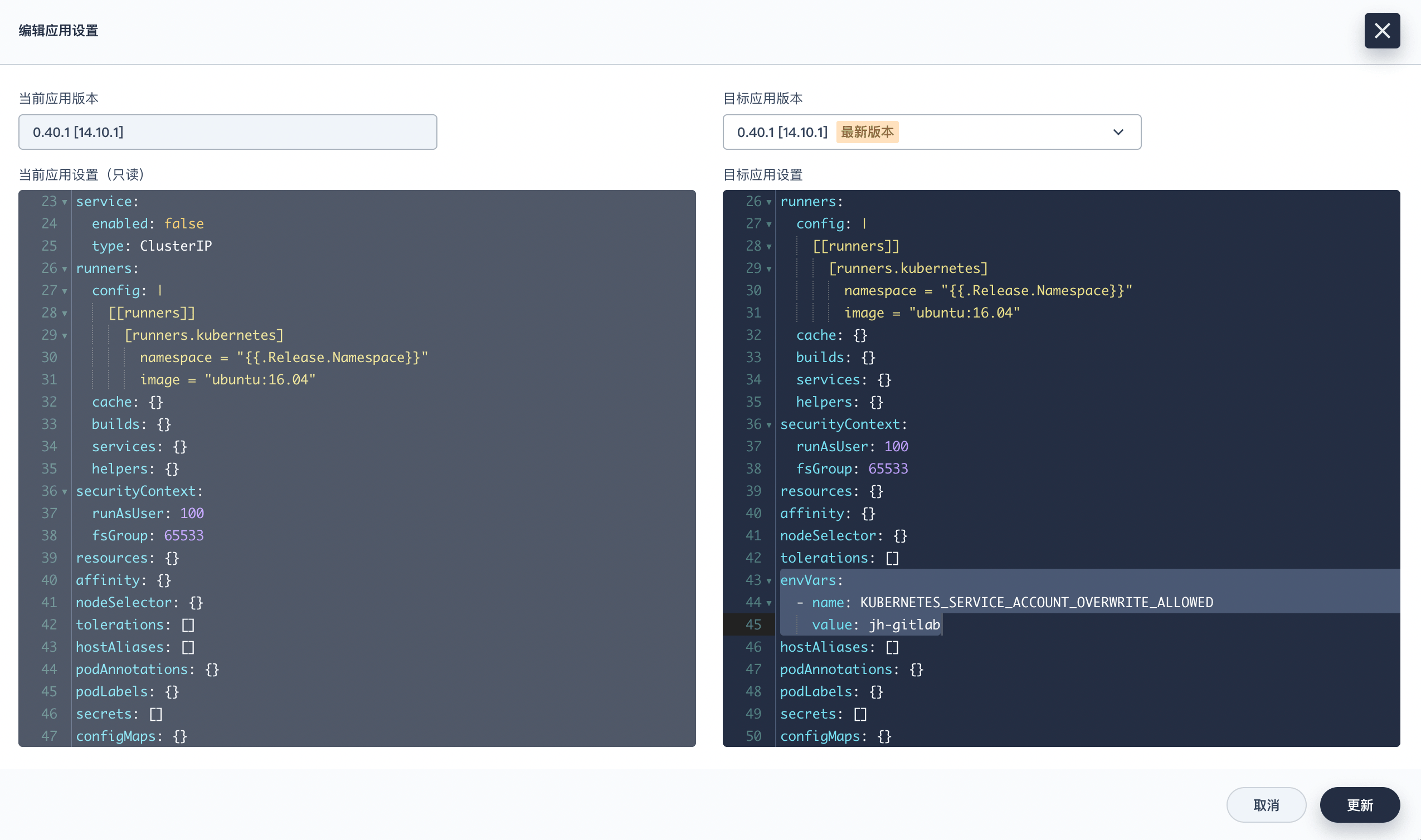
Task: Collapse runners block in right editor
Action: pyautogui.click(x=769, y=202)
